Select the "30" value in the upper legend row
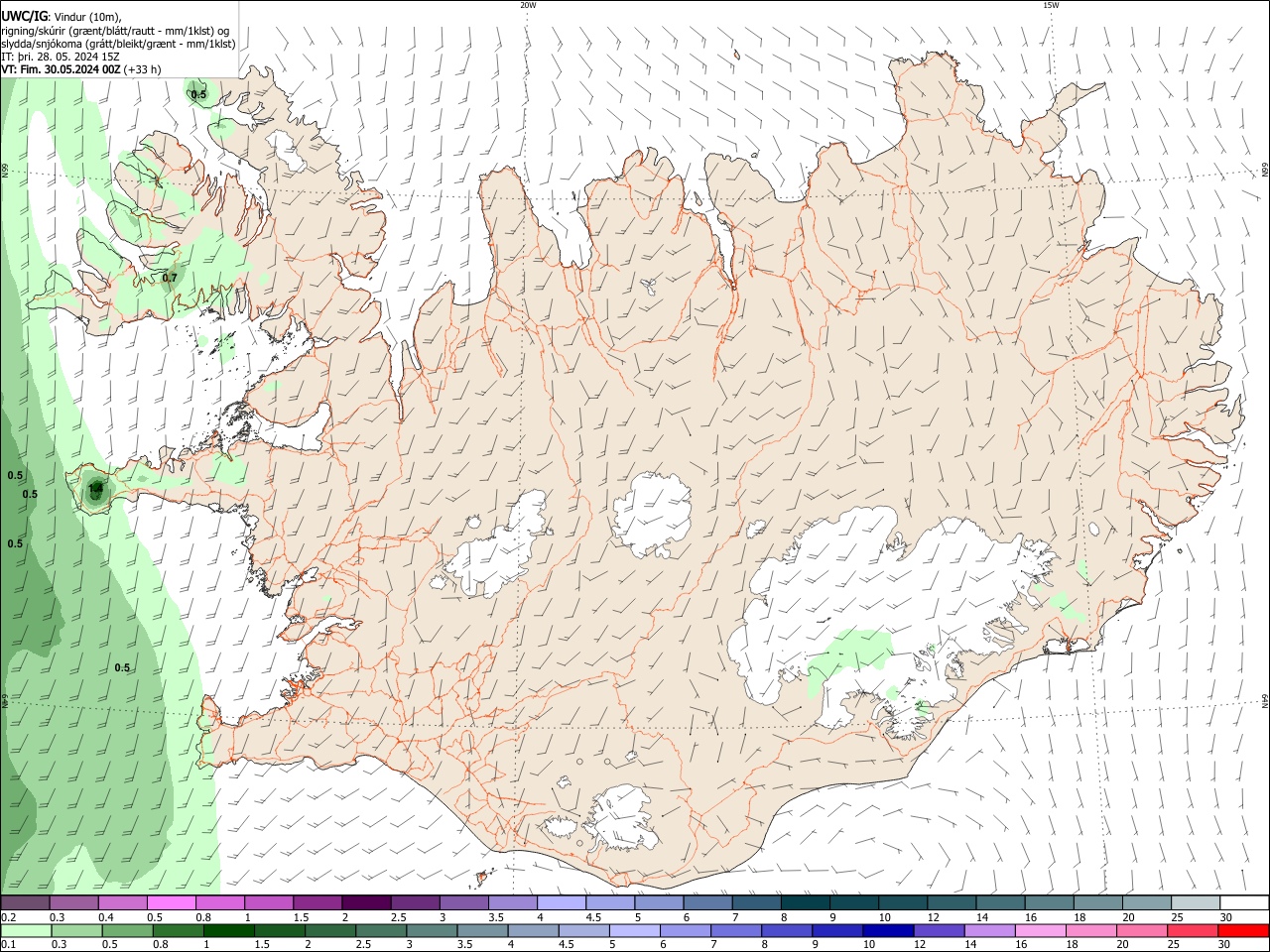The width and height of the screenshot is (1270, 952). pos(1225,917)
